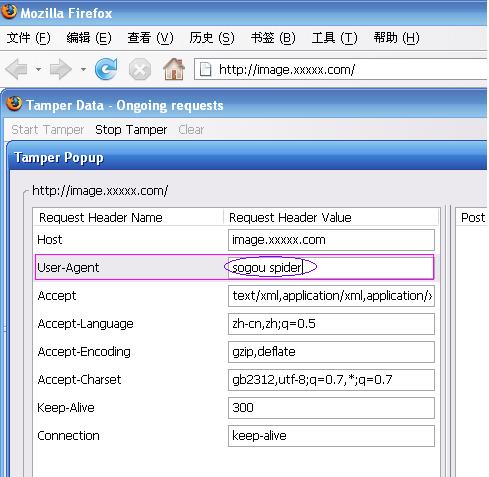Open the 查看 (V) menu

coord(150,38)
